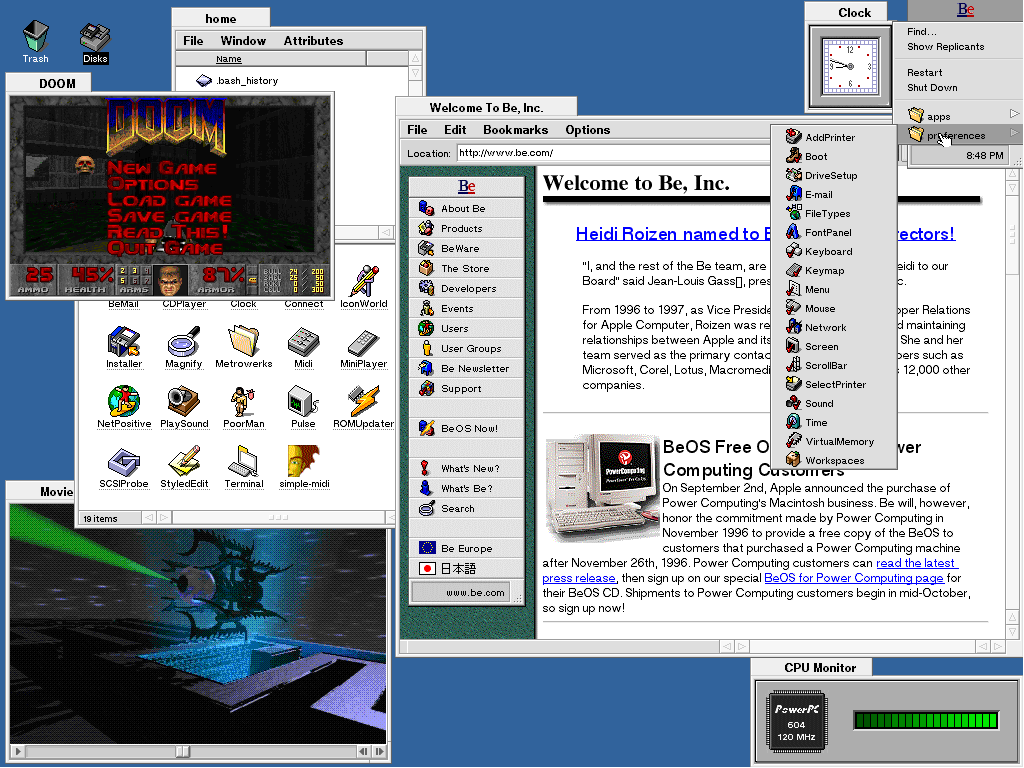This screenshot has height=768, width=1024.
Task: Open Be Newsletter sidebar link
Action: tap(467, 368)
